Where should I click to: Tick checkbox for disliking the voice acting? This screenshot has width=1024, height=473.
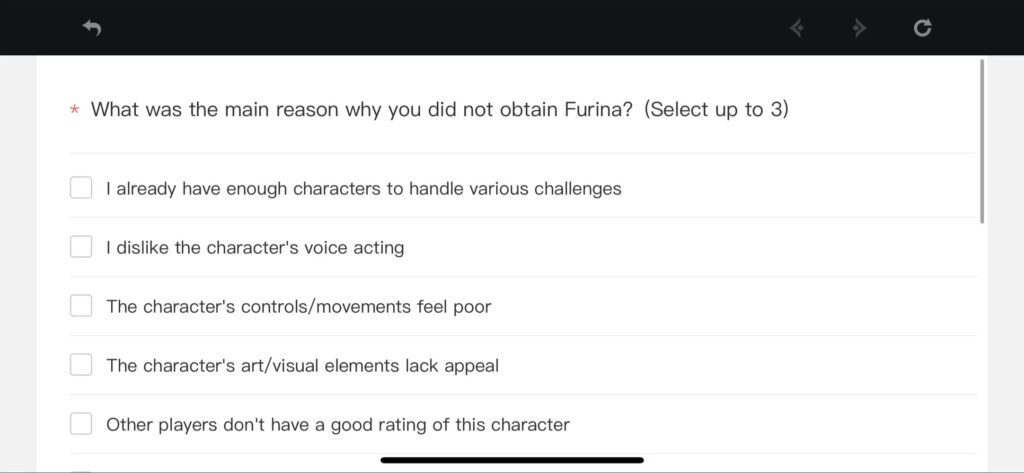point(81,247)
